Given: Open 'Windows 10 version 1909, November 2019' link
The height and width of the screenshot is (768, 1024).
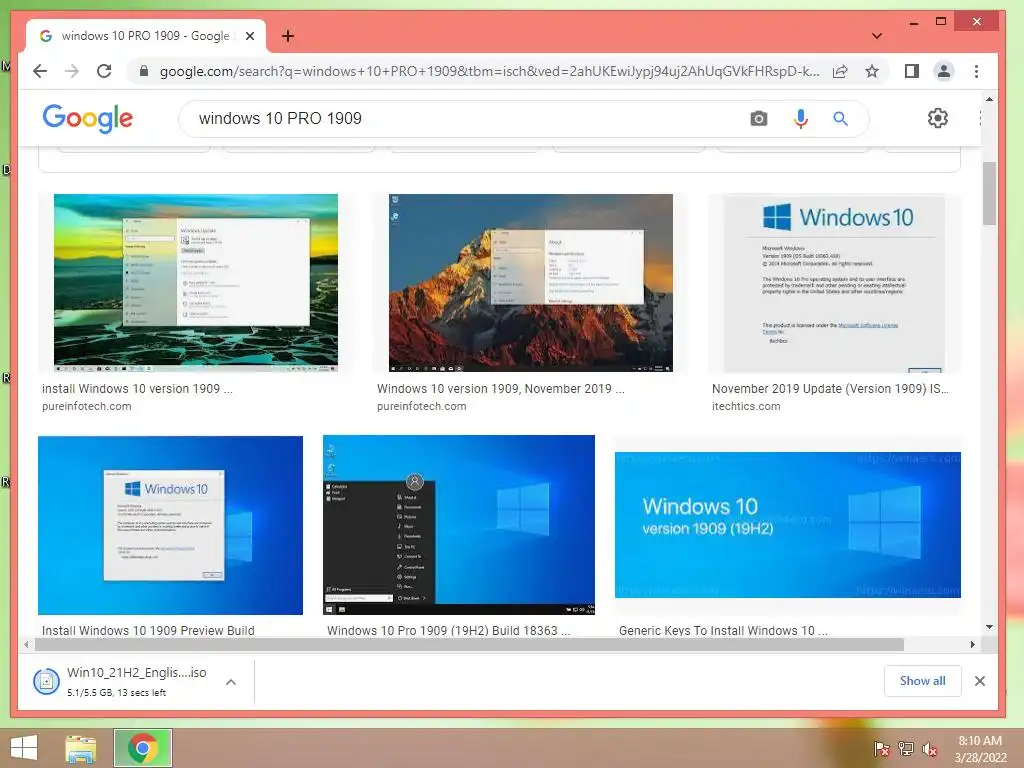Looking at the screenshot, I should [501, 389].
